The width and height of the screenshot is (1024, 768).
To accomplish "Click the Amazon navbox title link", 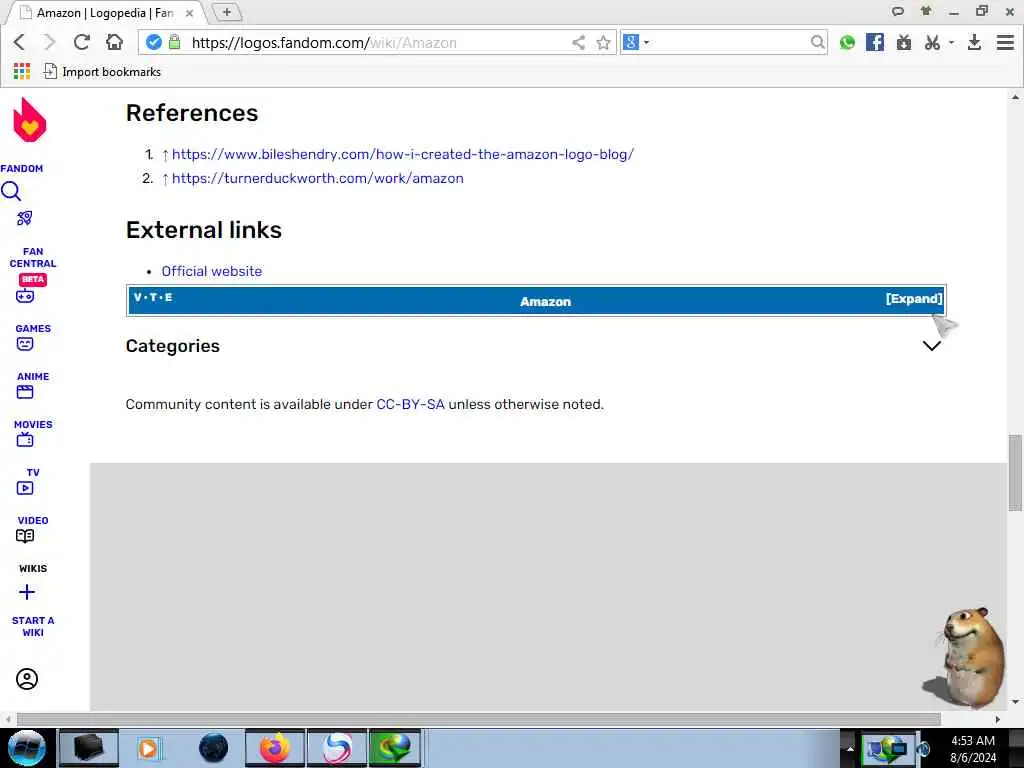I will (x=545, y=302).
